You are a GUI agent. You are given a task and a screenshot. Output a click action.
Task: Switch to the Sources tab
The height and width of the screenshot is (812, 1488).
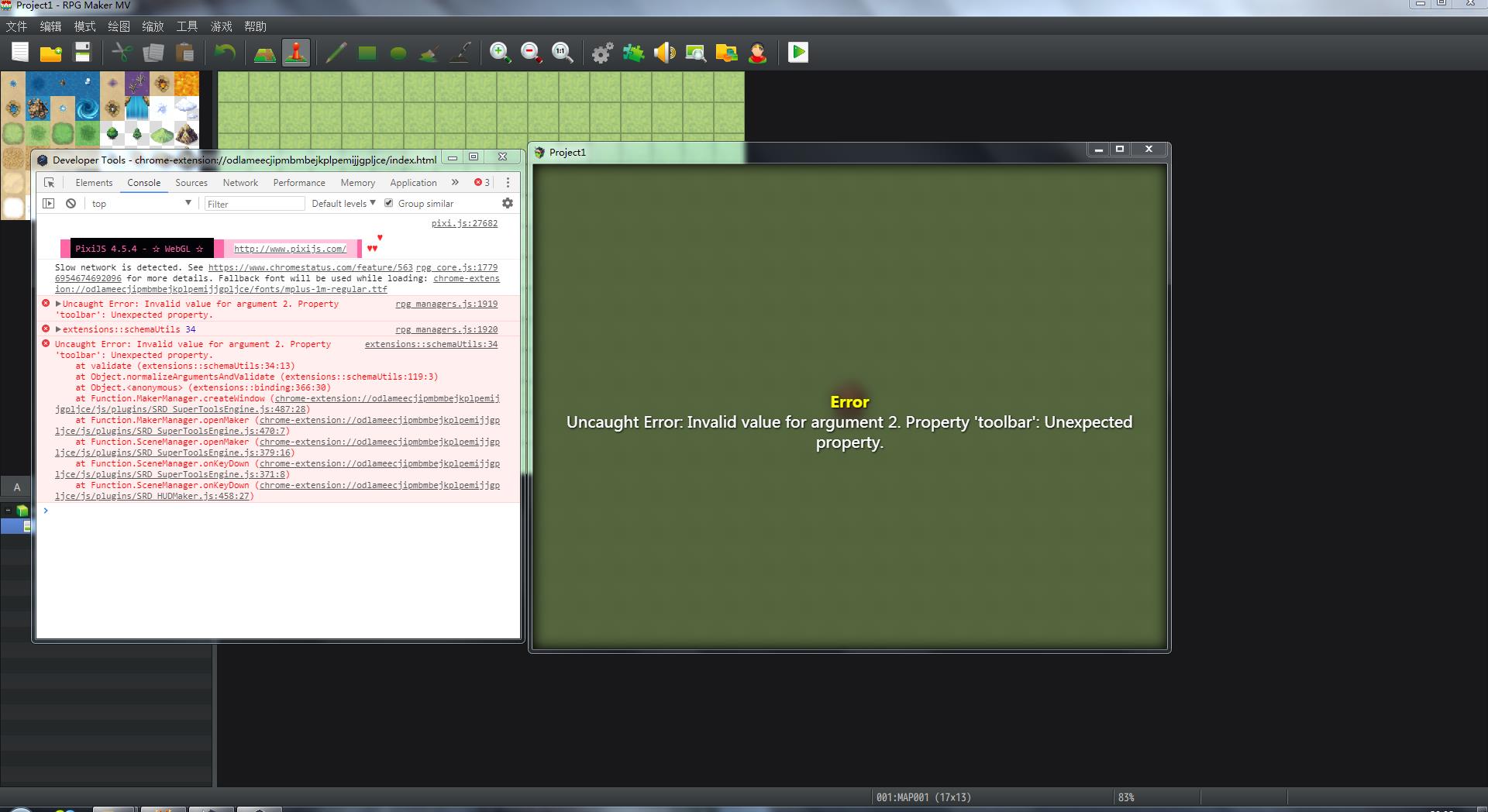point(191,182)
